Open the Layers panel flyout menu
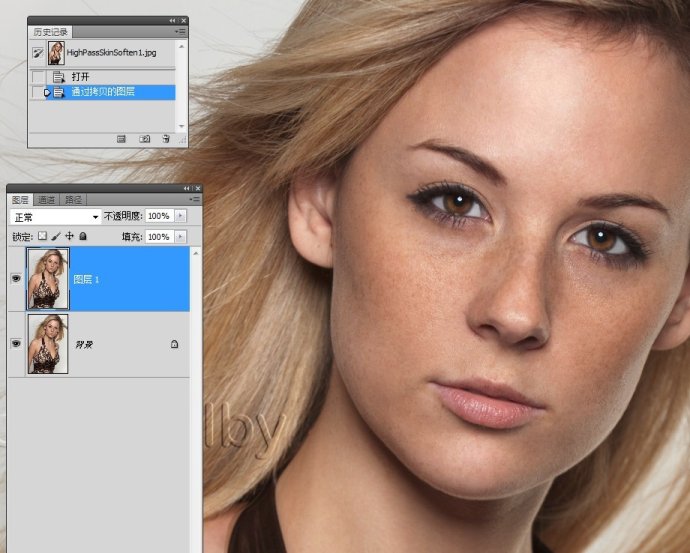The height and width of the screenshot is (553, 690). (195, 199)
